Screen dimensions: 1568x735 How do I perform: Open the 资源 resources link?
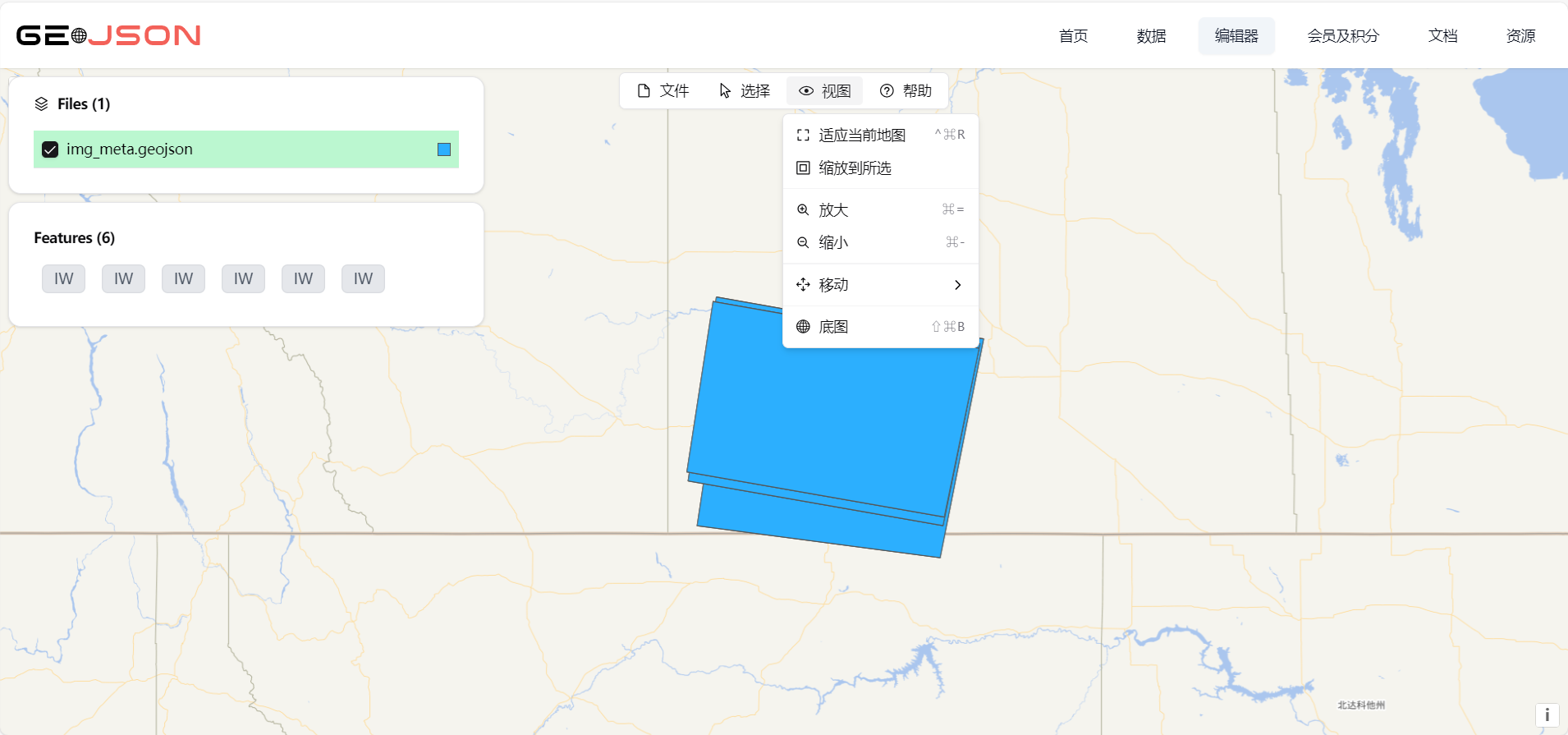pyautogui.click(x=1520, y=36)
